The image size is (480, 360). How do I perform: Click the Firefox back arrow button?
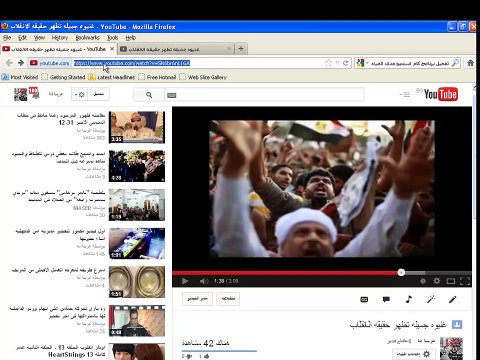9,63
